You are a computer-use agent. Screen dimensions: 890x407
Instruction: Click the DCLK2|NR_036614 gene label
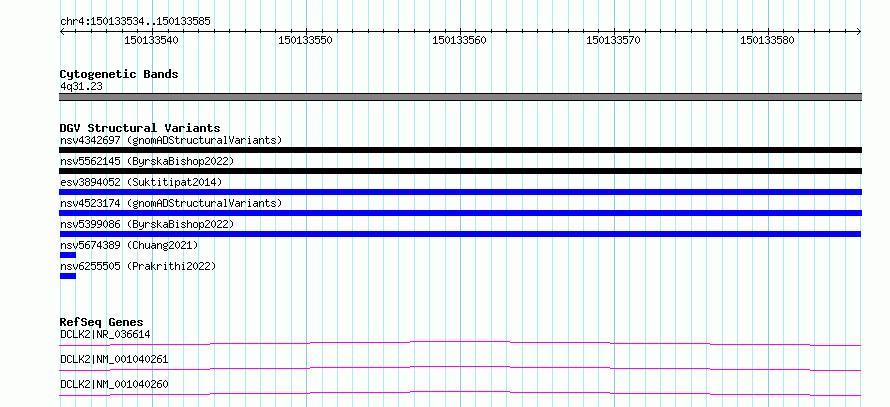(105, 334)
